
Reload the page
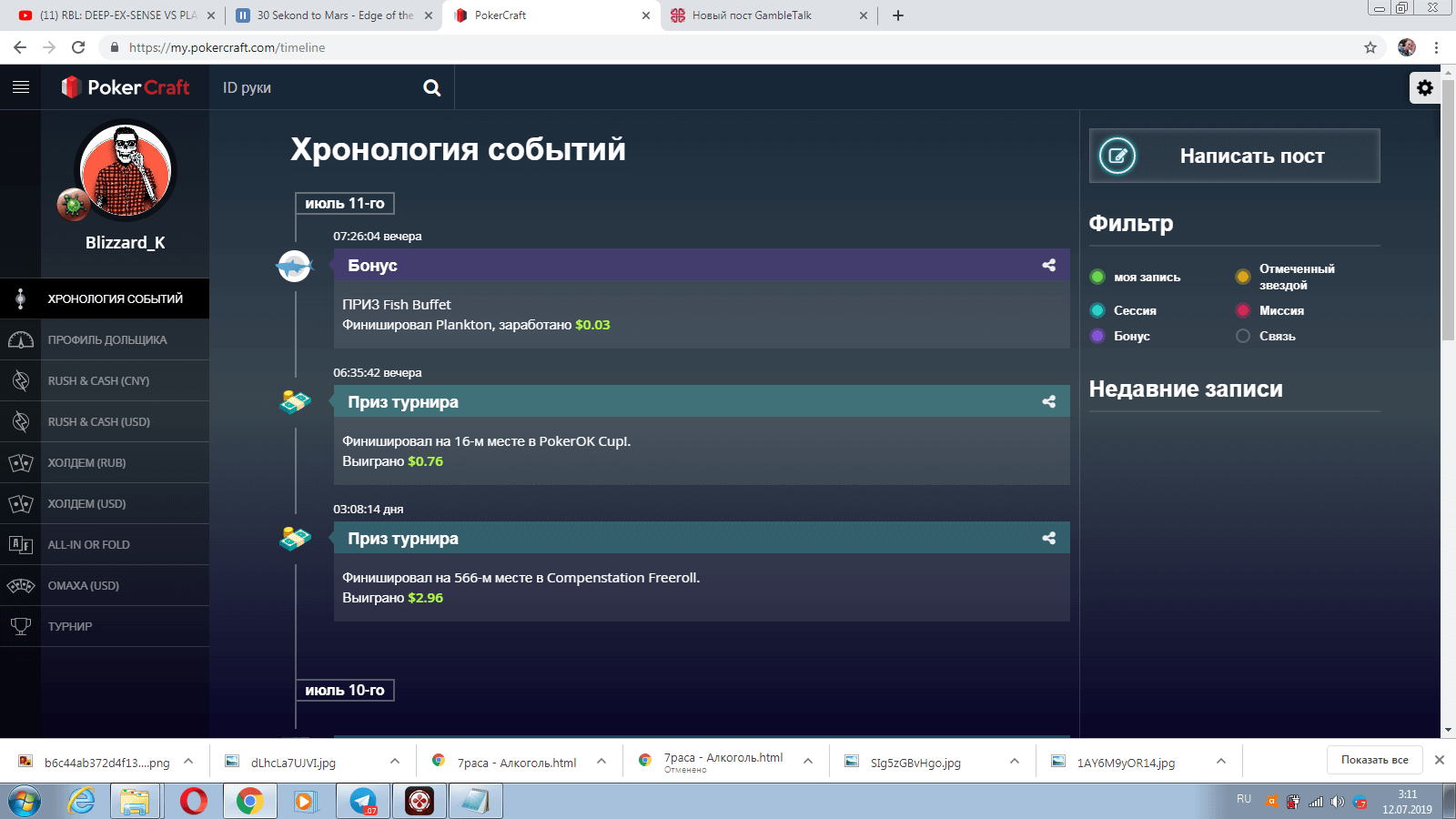pyautogui.click(x=78, y=47)
